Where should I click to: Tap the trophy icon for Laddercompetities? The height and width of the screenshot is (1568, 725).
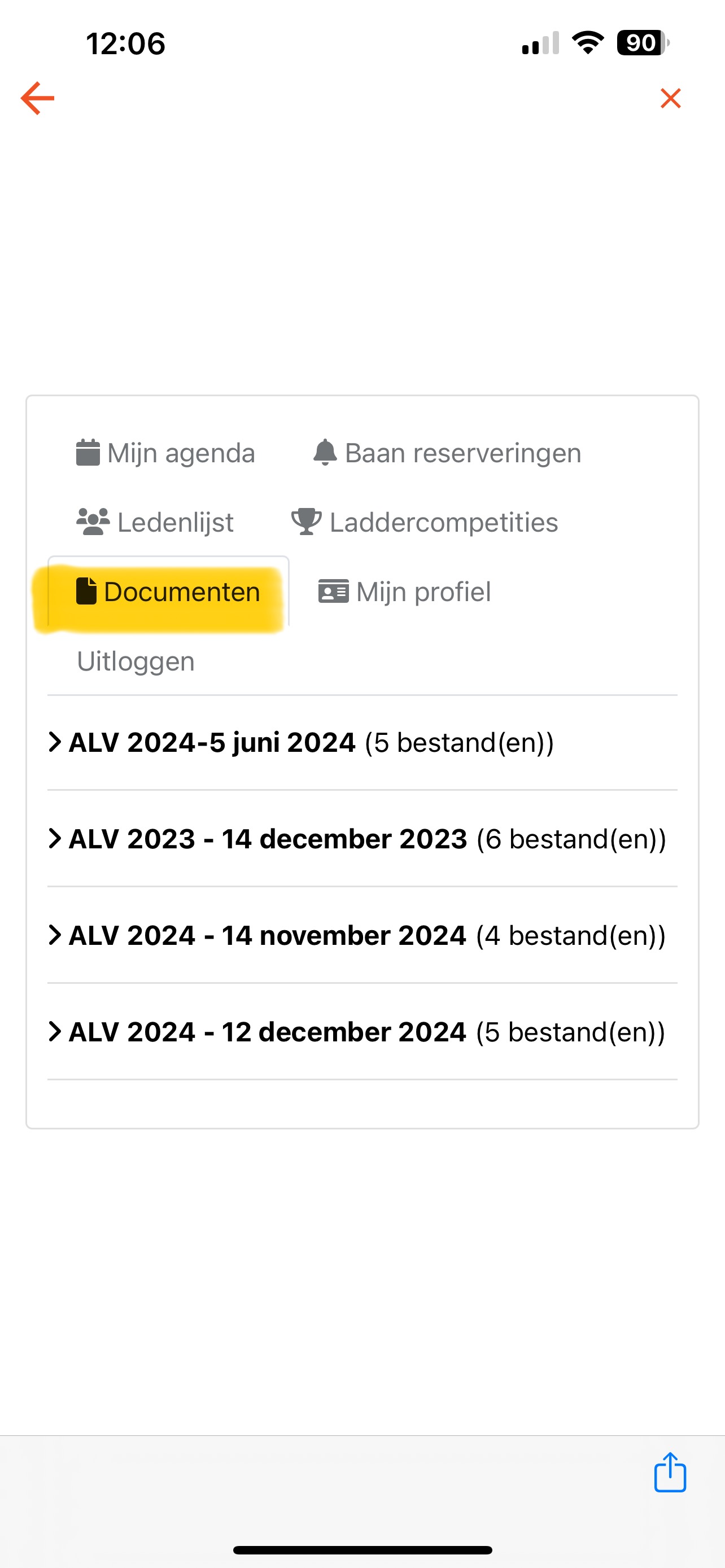tap(306, 522)
